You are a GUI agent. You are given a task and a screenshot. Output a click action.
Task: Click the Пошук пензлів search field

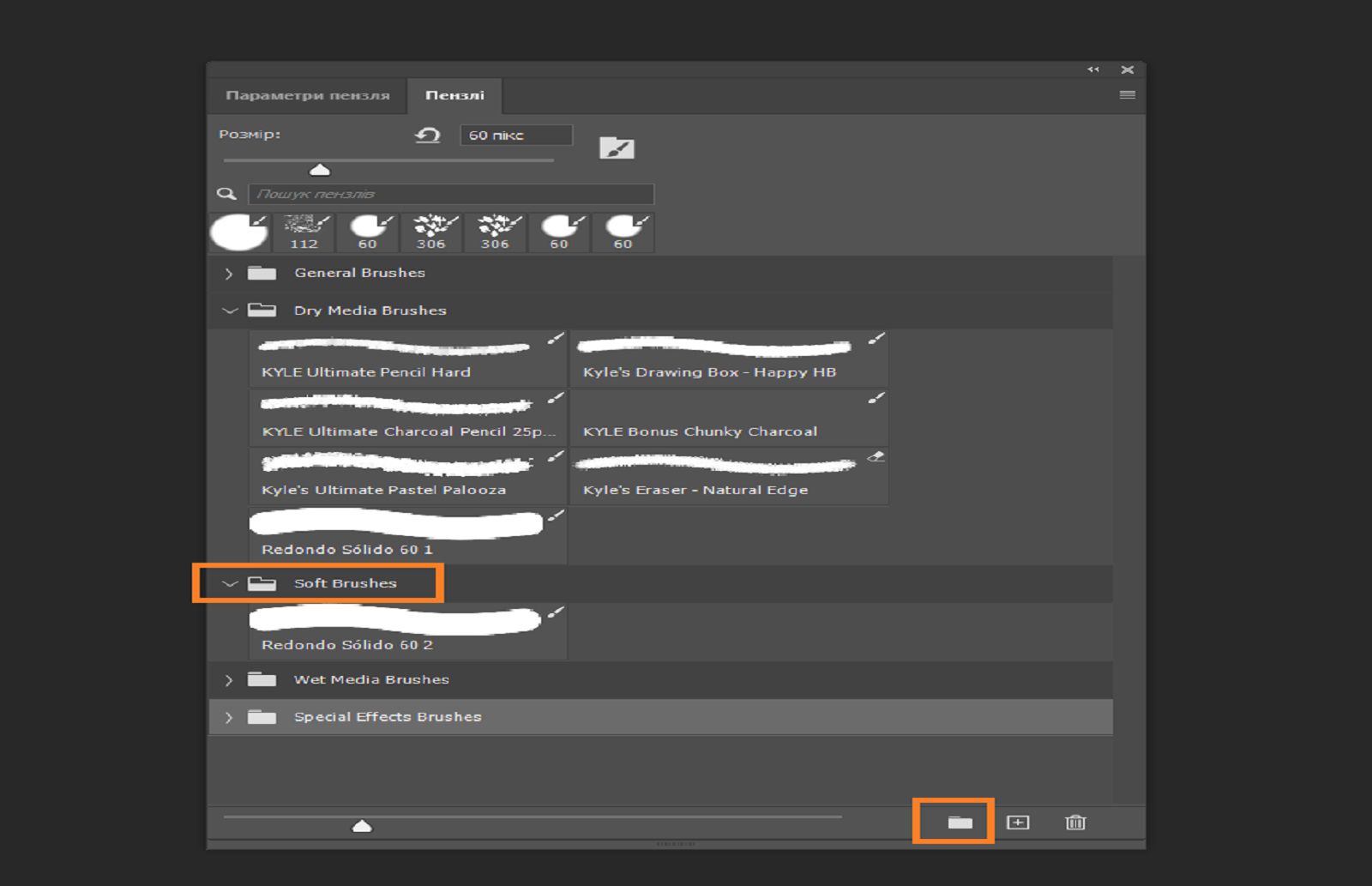451,194
